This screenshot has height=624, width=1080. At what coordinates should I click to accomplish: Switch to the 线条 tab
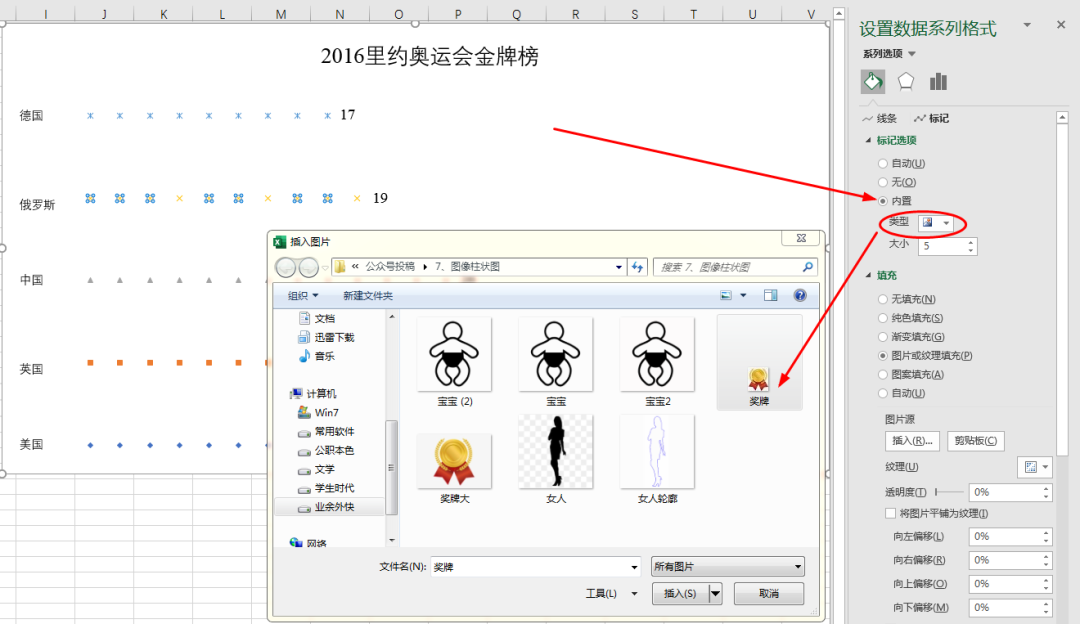pos(880,118)
